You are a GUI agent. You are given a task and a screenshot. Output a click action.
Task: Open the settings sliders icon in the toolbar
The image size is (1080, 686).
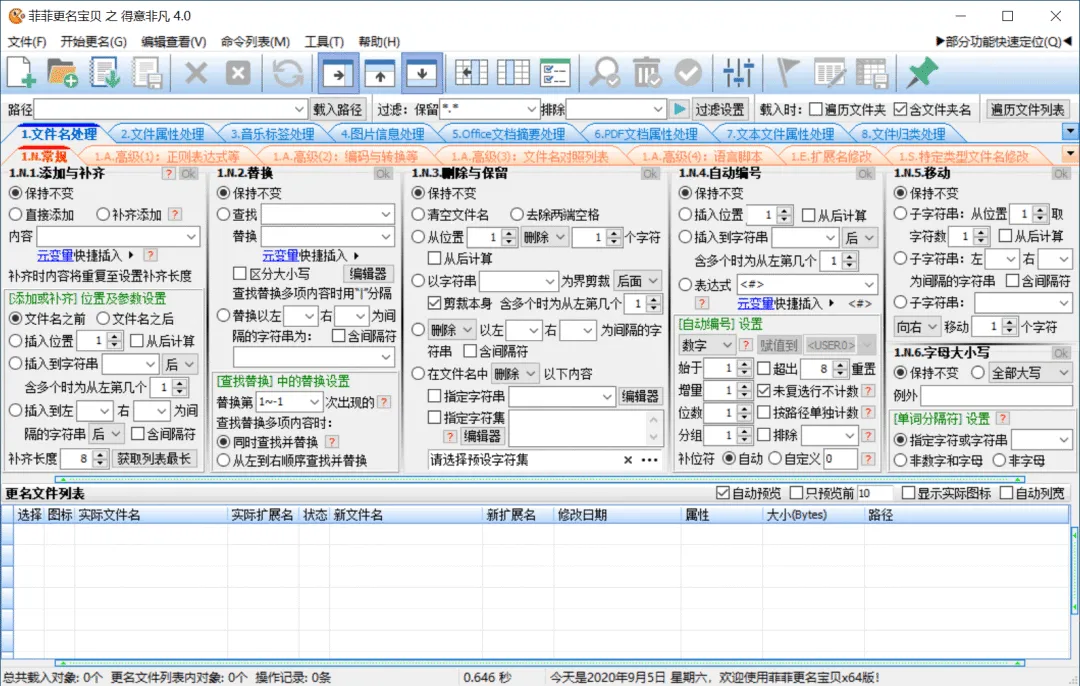pyautogui.click(x=738, y=71)
